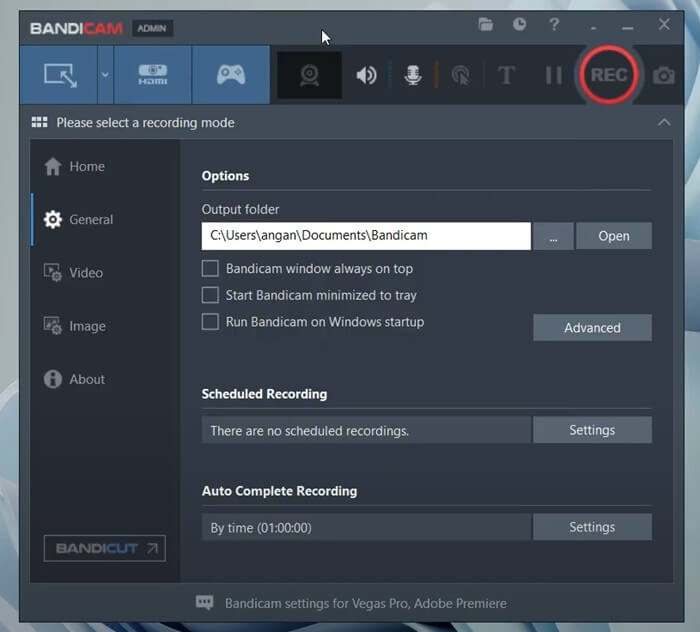Screen dimensions: 700x632
Task: Click the output folder path field
Action: [x=366, y=236]
